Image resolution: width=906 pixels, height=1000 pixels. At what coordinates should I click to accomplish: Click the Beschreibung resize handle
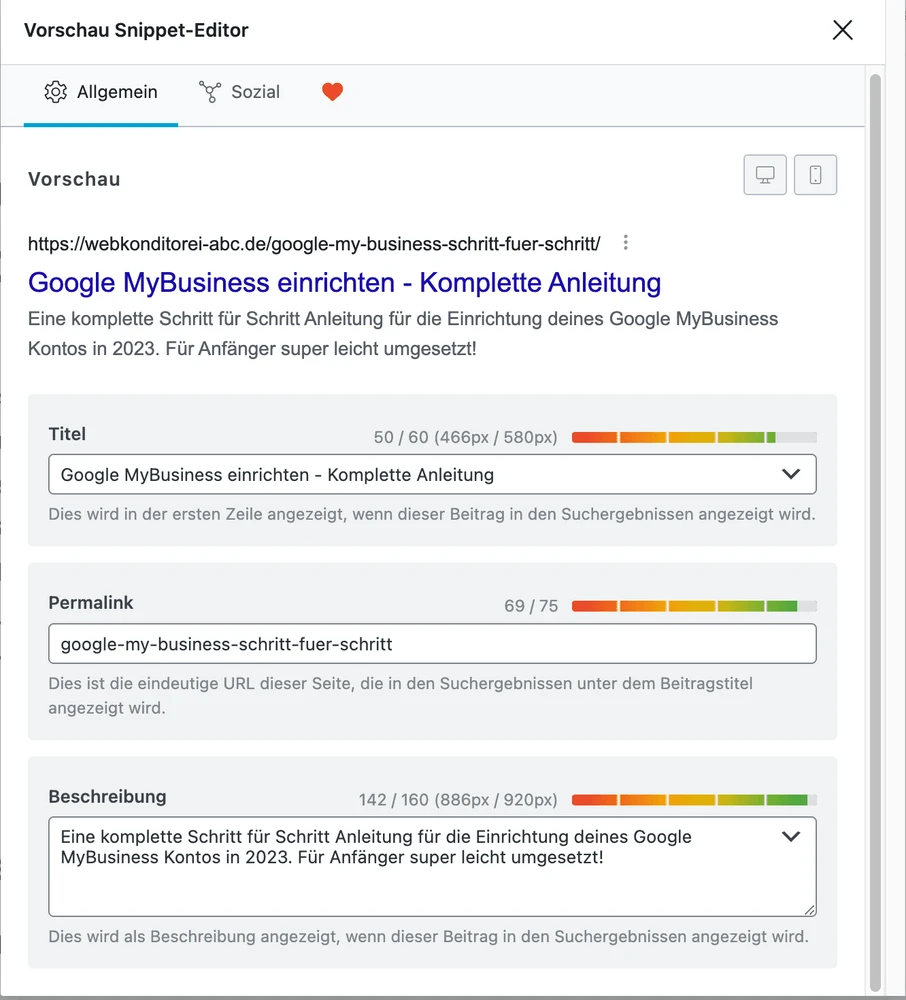(809, 910)
